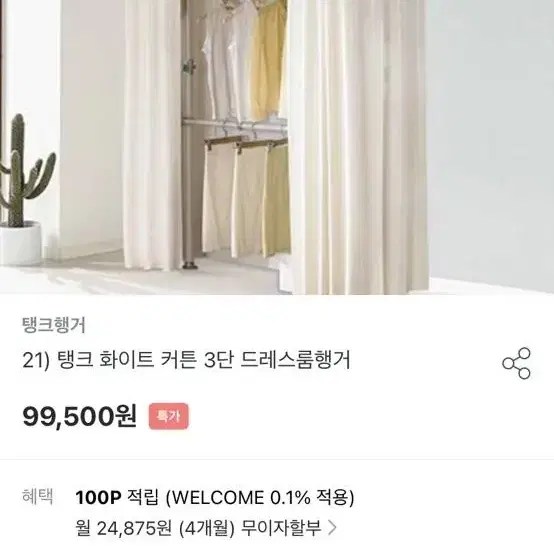Click the 혜택 section label
554x554 pixels.
tap(37, 496)
